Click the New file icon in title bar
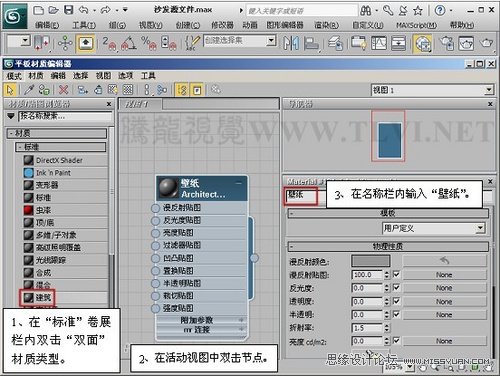This screenshot has height=376, width=500. 39,10
